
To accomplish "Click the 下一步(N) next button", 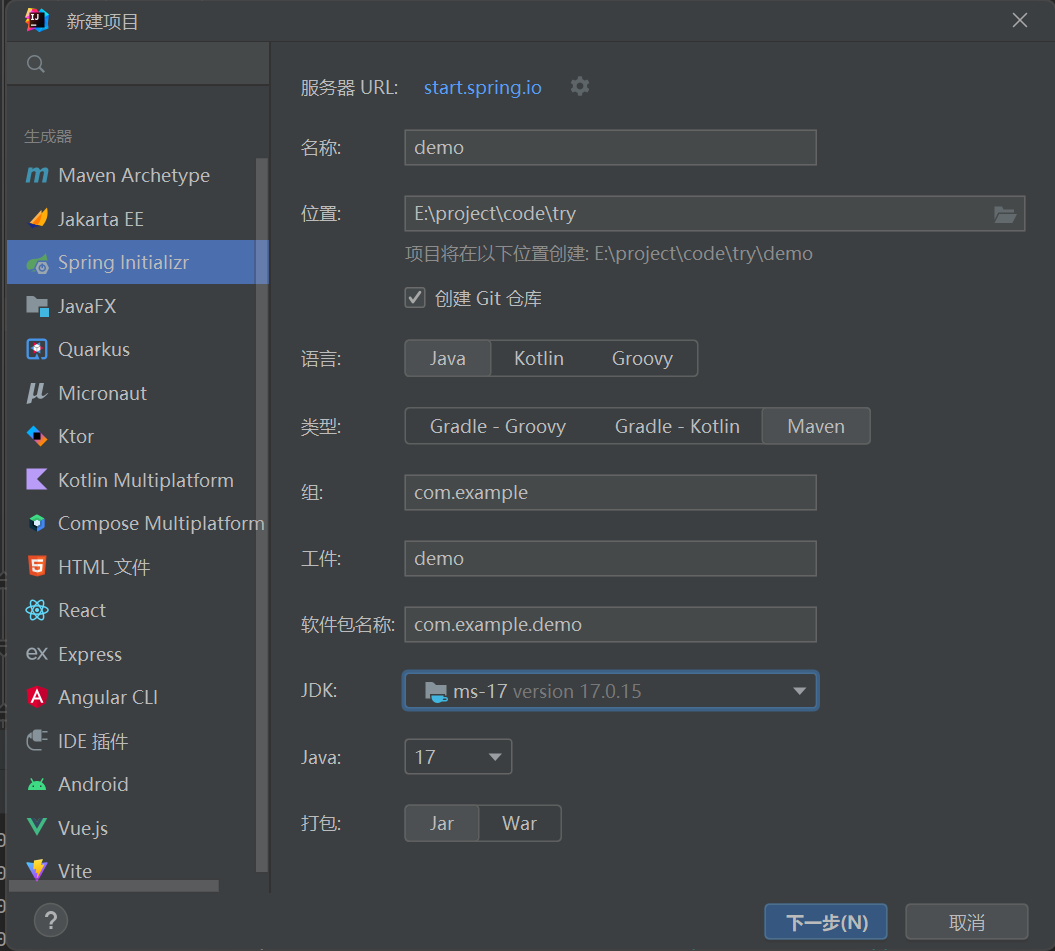I will [x=826, y=921].
